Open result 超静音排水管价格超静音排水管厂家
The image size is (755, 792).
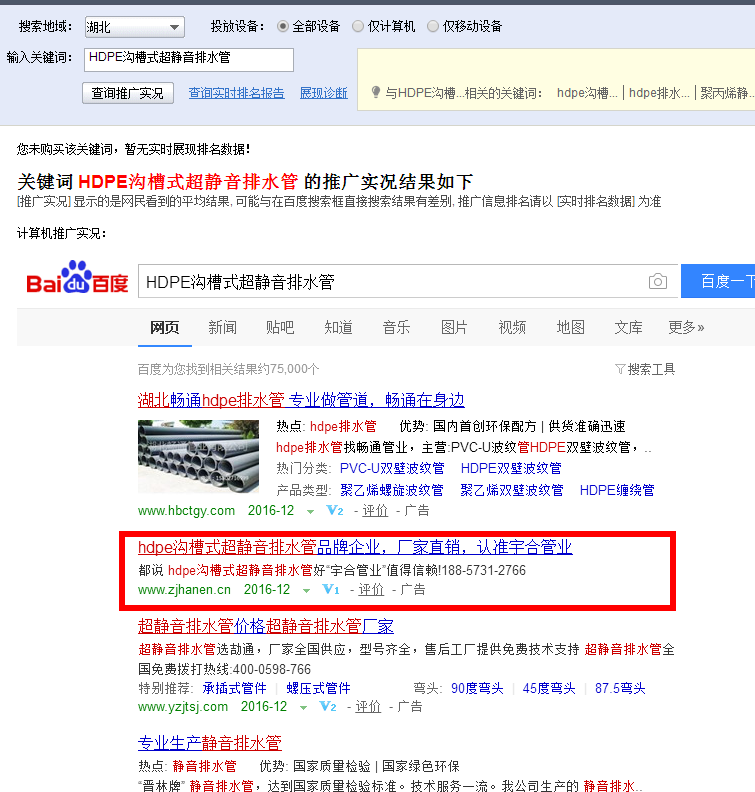coord(266,626)
